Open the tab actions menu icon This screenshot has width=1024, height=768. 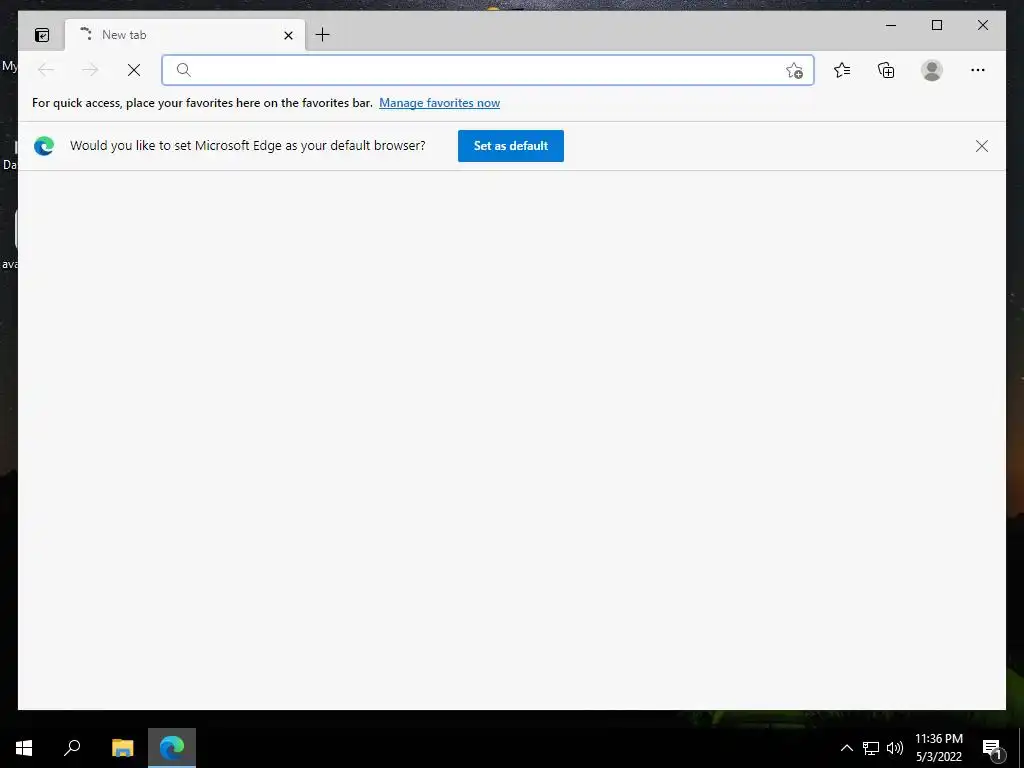tap(42, 35)
